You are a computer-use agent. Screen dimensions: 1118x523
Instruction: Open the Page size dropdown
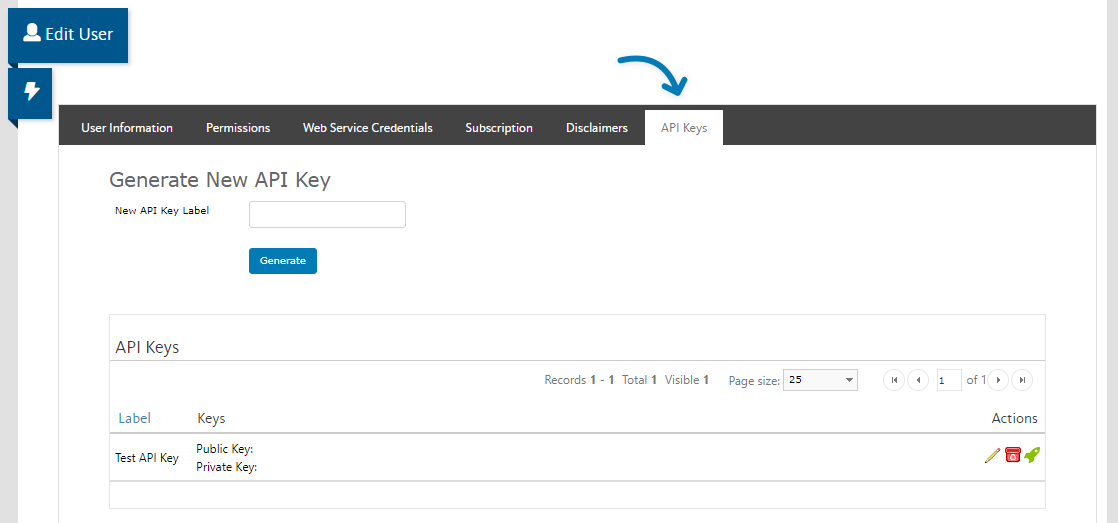pos(820,380)
